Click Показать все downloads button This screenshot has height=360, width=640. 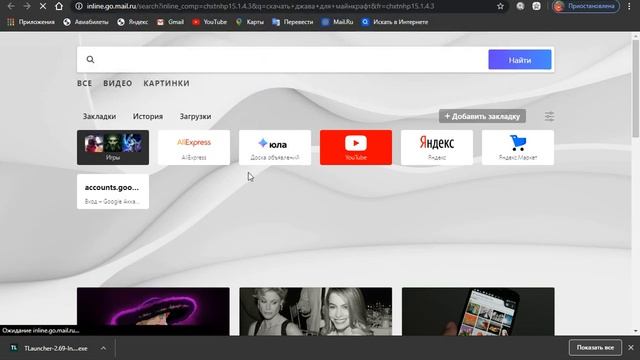(x=595, y=348)
